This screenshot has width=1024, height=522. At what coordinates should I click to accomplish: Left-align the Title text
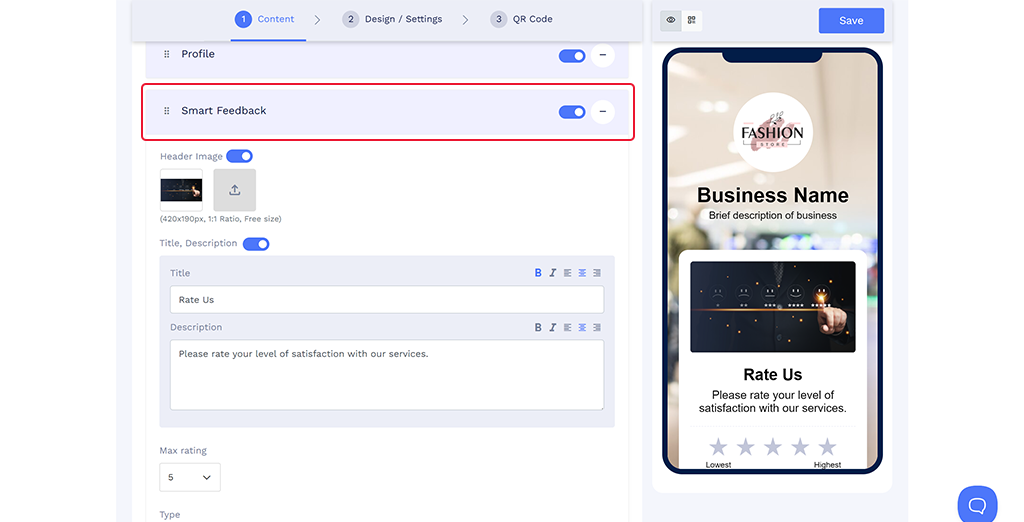pyautogui.click(x=567, y=273)
